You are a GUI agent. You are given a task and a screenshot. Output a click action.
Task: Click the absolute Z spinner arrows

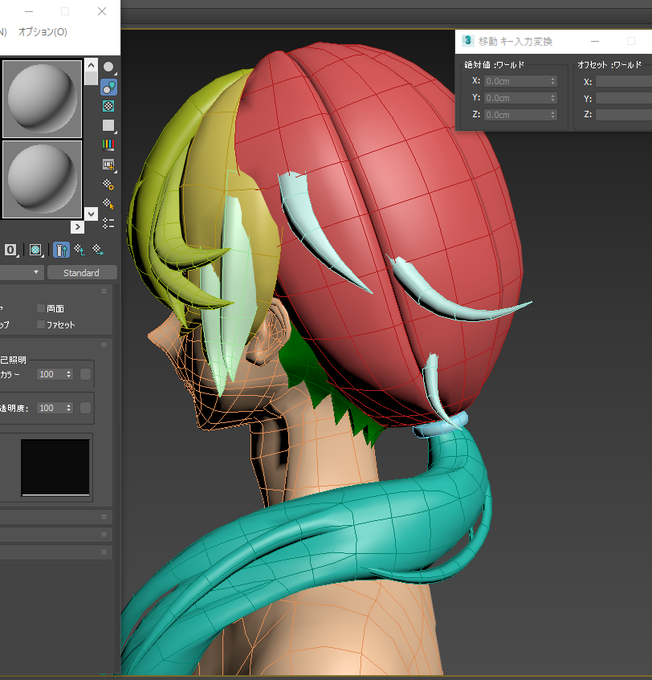coord(553,114)
